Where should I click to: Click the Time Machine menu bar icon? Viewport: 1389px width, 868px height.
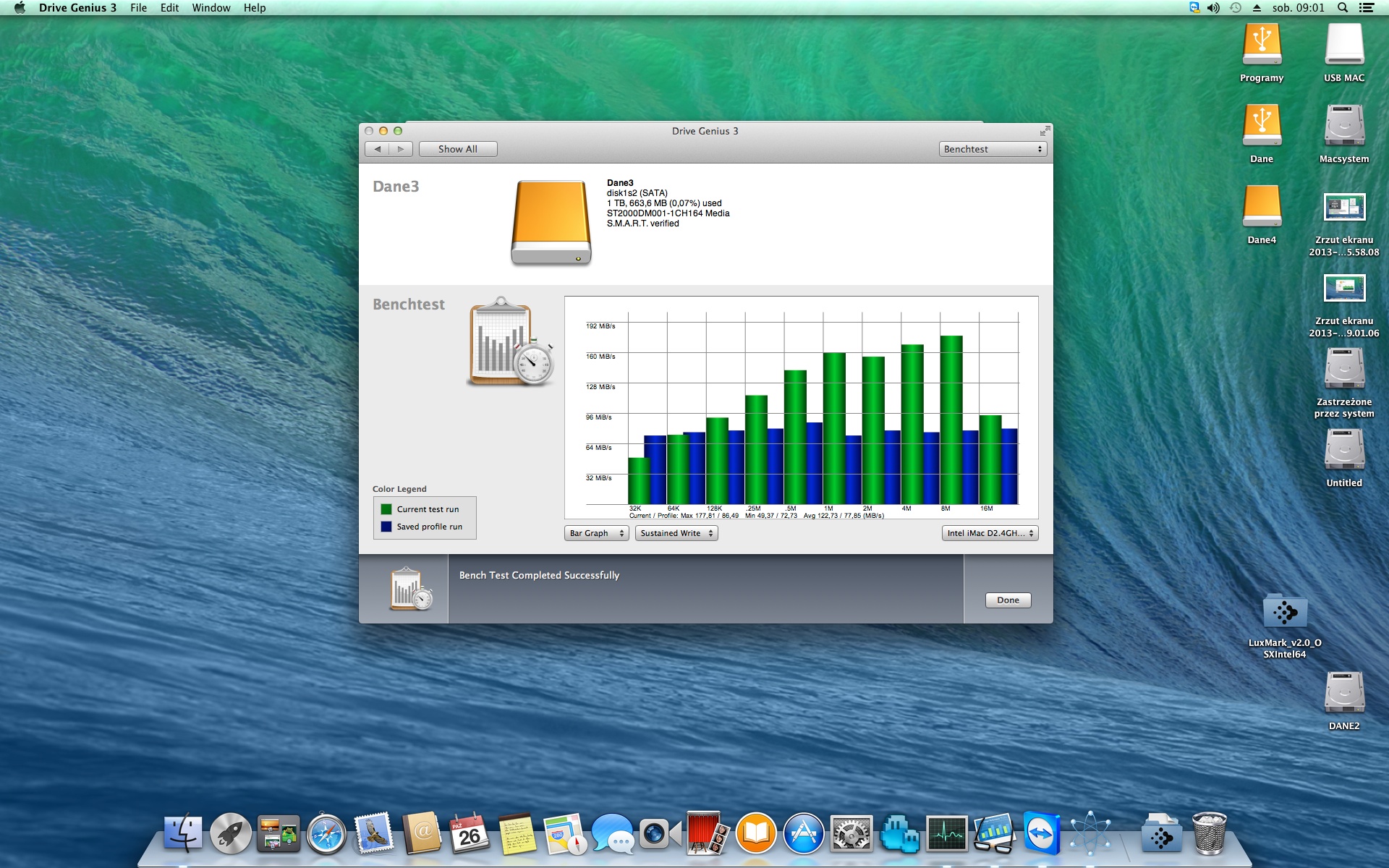click(x=1236, y=8)
